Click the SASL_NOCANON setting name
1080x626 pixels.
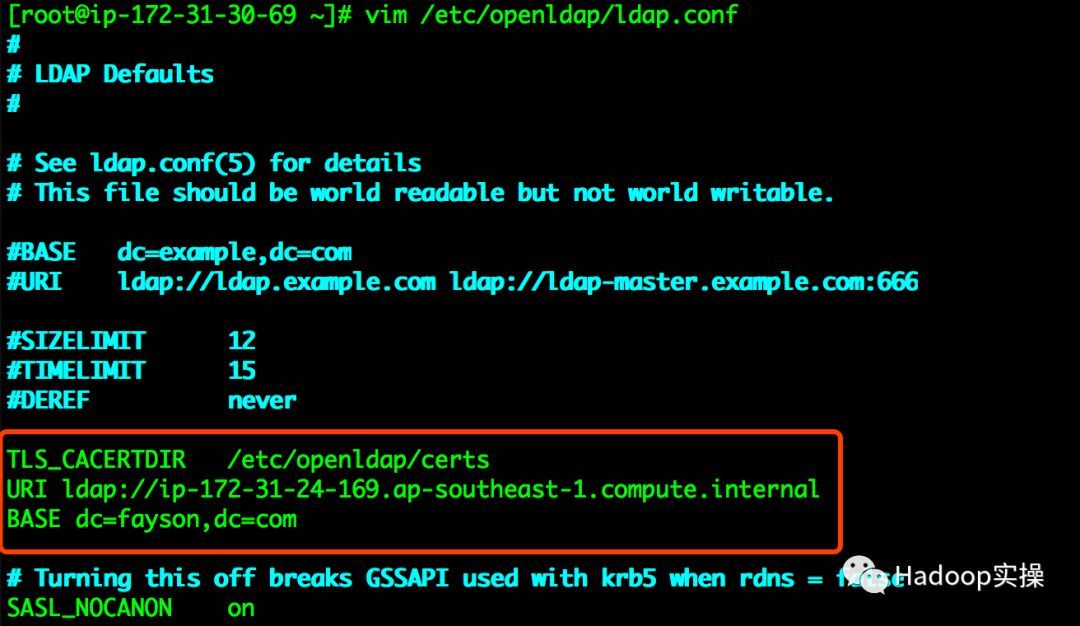tap(90, 608)
